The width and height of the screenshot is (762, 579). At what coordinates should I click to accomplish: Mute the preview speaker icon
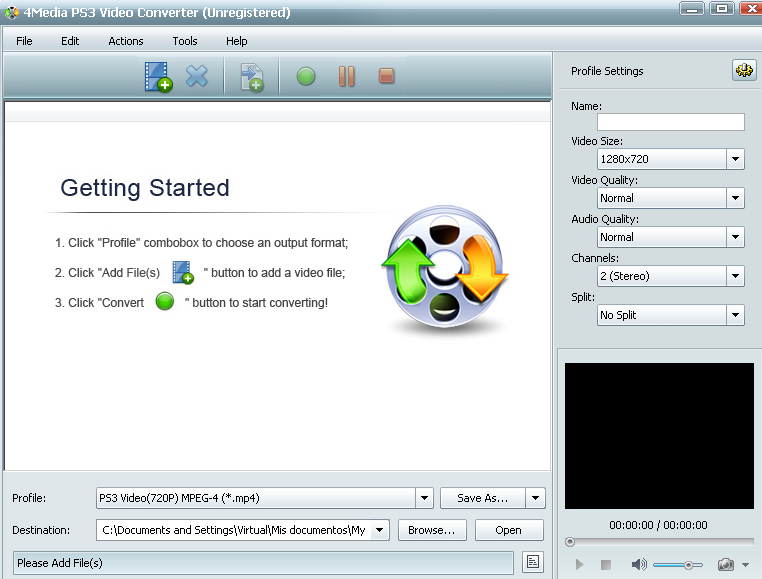639,564
